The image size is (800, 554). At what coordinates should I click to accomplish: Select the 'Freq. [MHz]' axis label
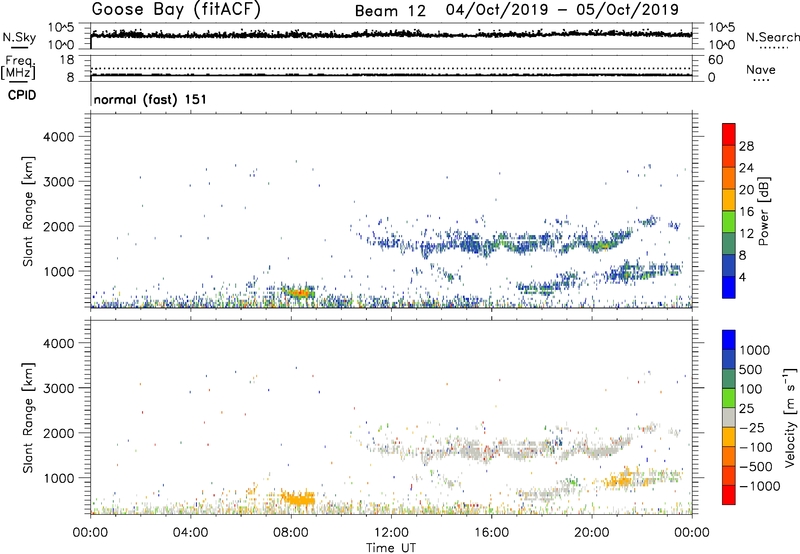[18, 67]
